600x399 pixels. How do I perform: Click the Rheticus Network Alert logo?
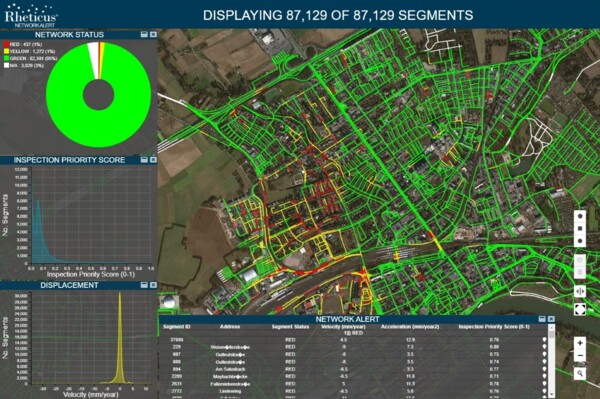pos(31,15)
